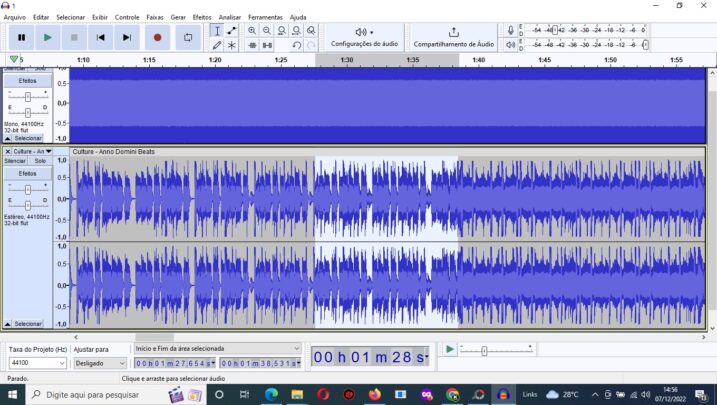Click the Undo arrow icon
The image size is (717, 405).
pos(296,45)
